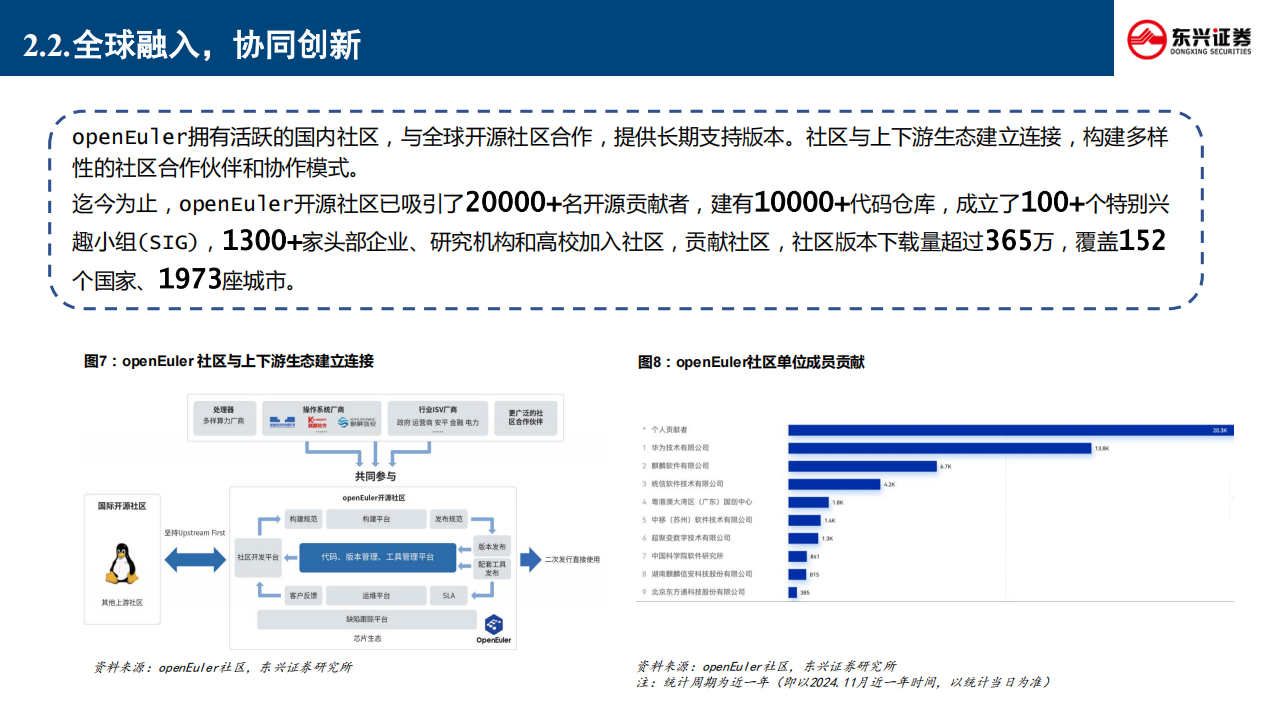Screen dimensions: 1280x720
Task: Click the 构建规范 block
Action: (x=303, y=520)
